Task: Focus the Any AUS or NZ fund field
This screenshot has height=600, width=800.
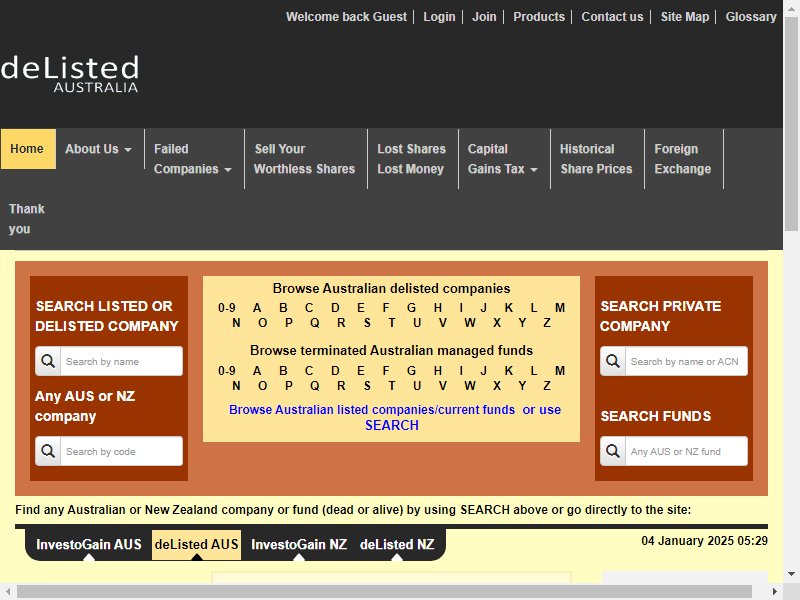Action: click(686, 451)
